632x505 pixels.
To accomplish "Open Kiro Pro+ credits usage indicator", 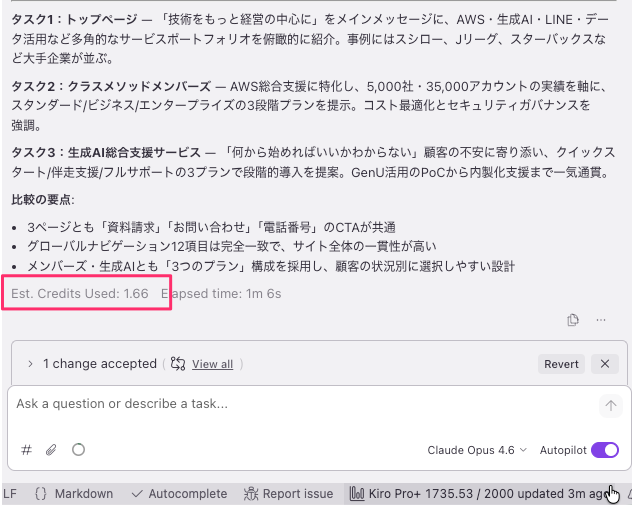I will tap(480, 493).
